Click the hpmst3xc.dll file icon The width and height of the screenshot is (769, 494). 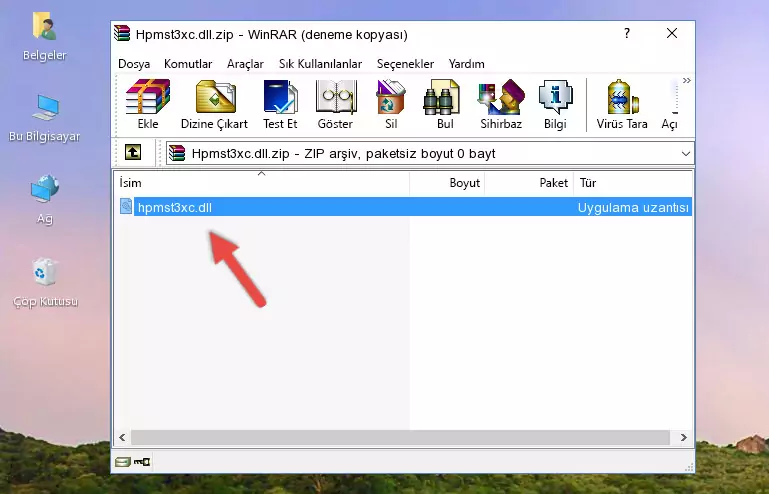coord(126,207)
